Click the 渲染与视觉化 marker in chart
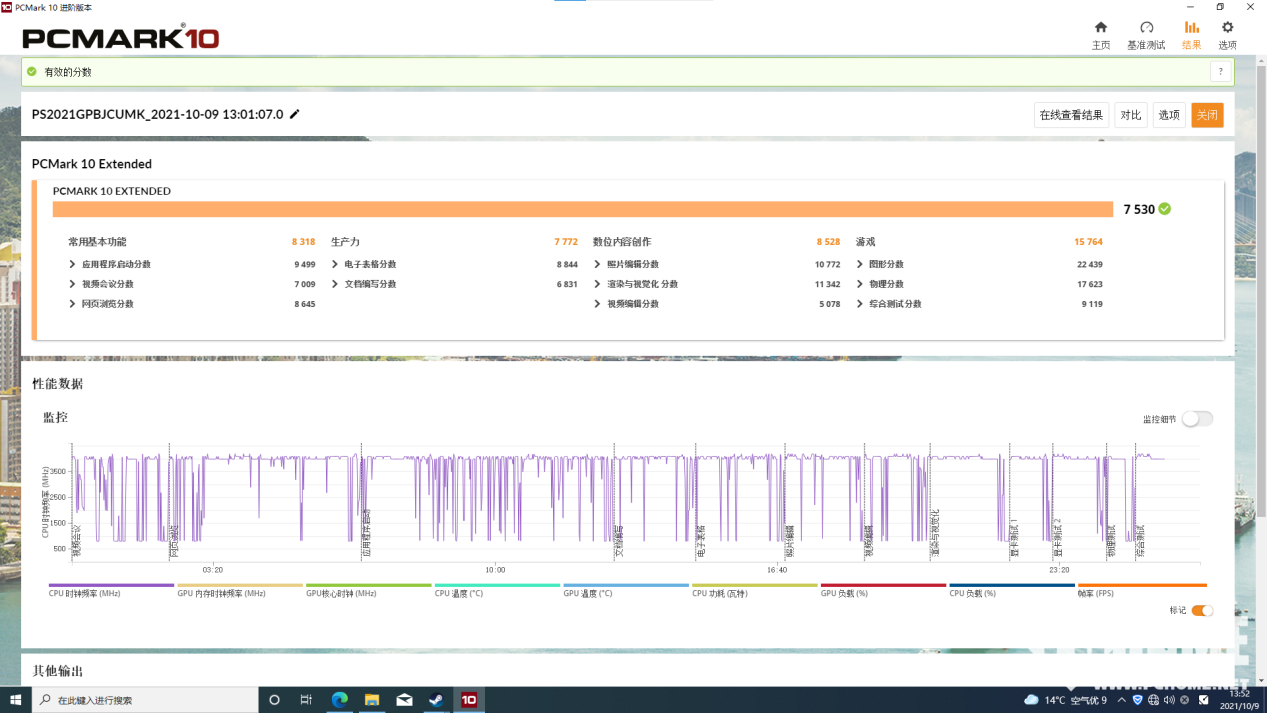This screenshot has width=1267, height=713. tap(935, 532)
